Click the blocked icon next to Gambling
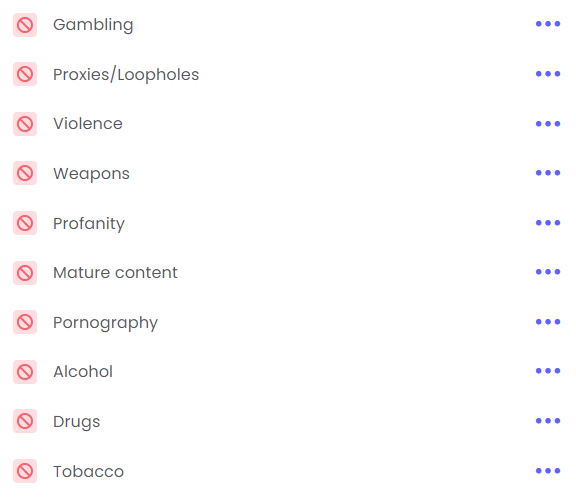Screen dimensions: 576x501 (25, 25)
